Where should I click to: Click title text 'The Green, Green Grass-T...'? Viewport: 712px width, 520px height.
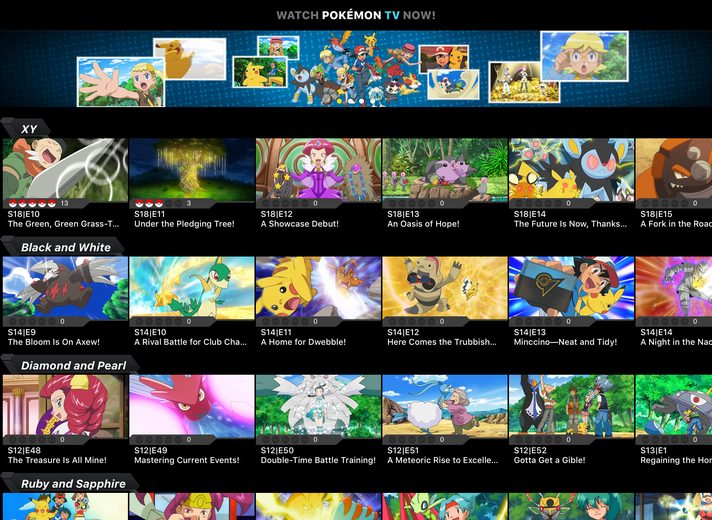coord(64,224)
